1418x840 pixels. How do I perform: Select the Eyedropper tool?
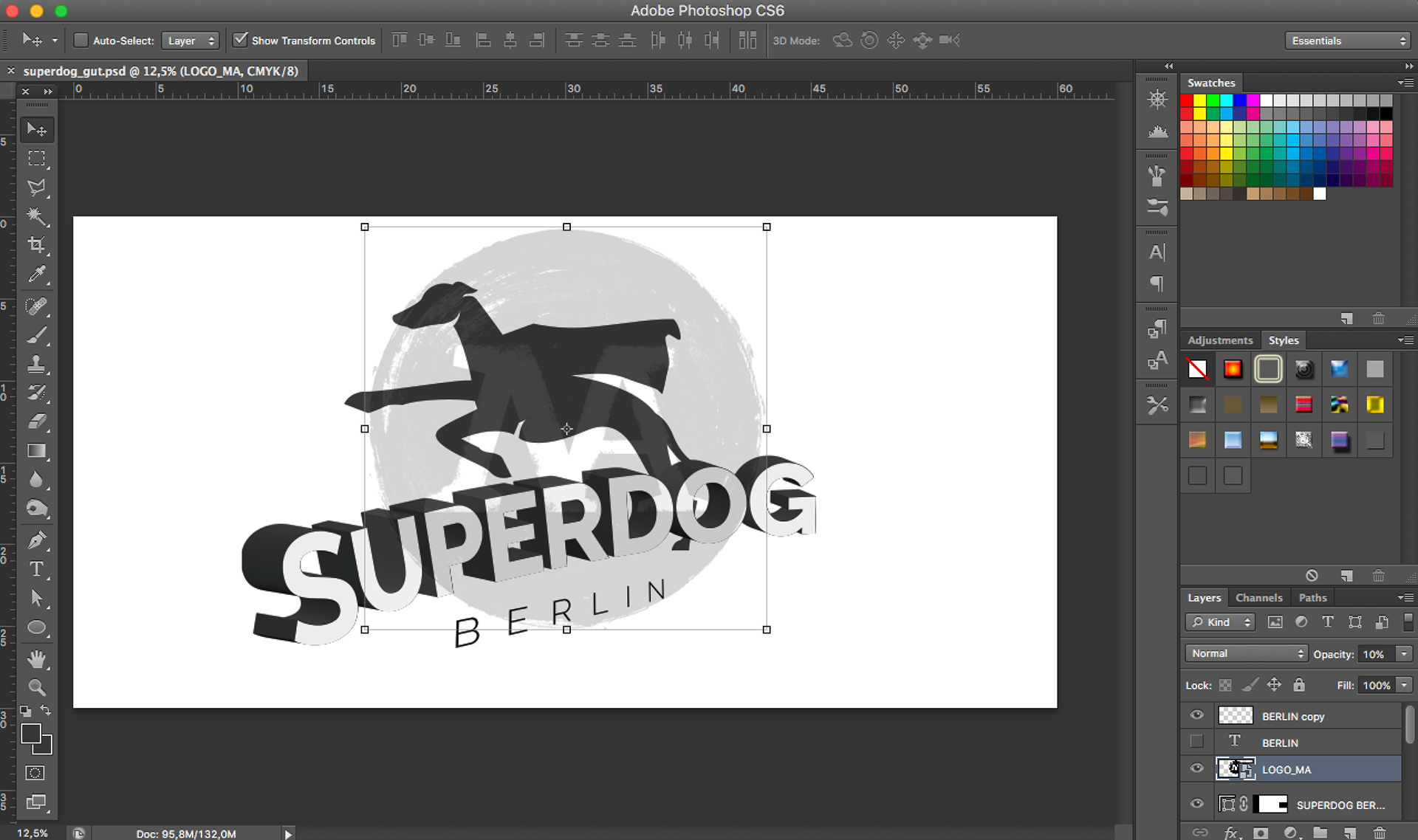(36, 275)
